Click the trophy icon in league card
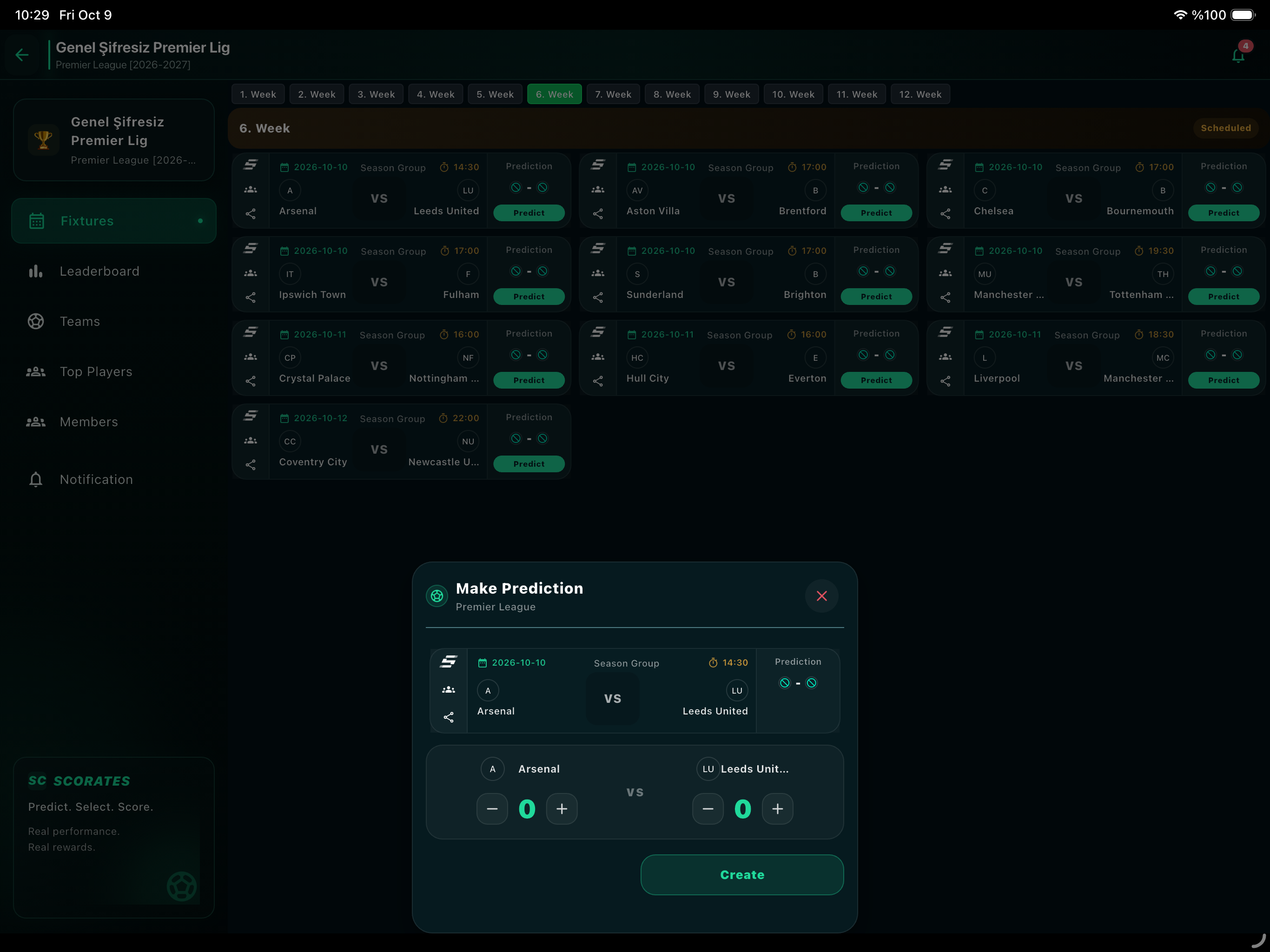Screen dimensions: 1270x952 pyautogui.click(x=44, y=139)
